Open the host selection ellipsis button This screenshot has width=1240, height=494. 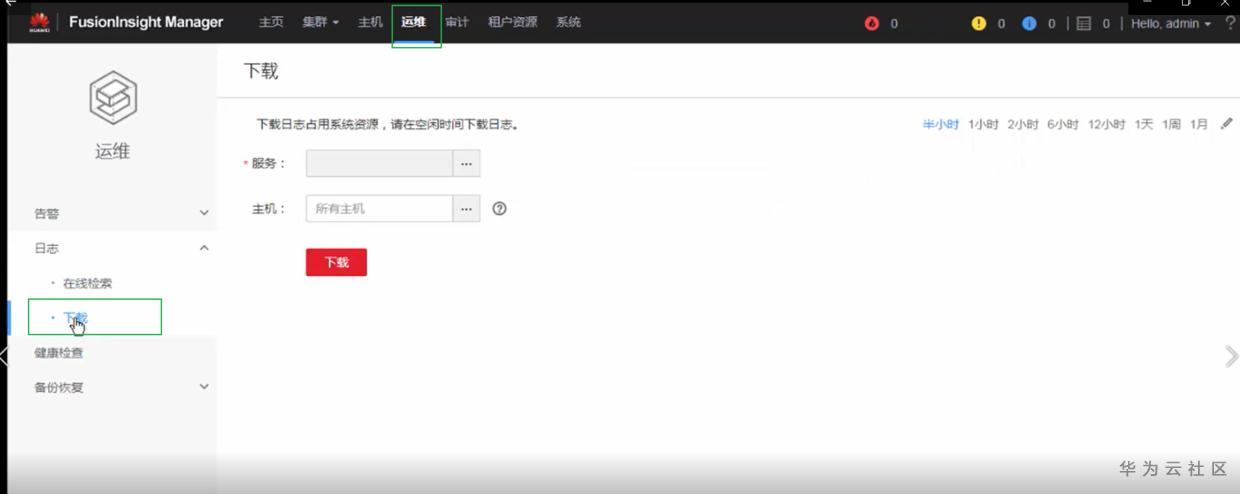[466, 208]
